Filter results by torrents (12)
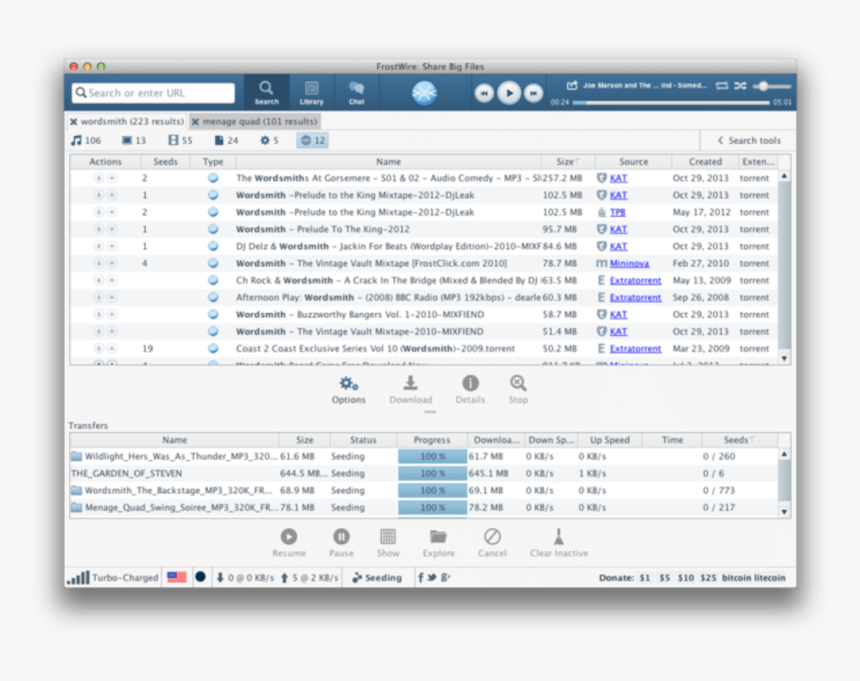The height and width of the screenshot is (681, 860). point(313,140)
